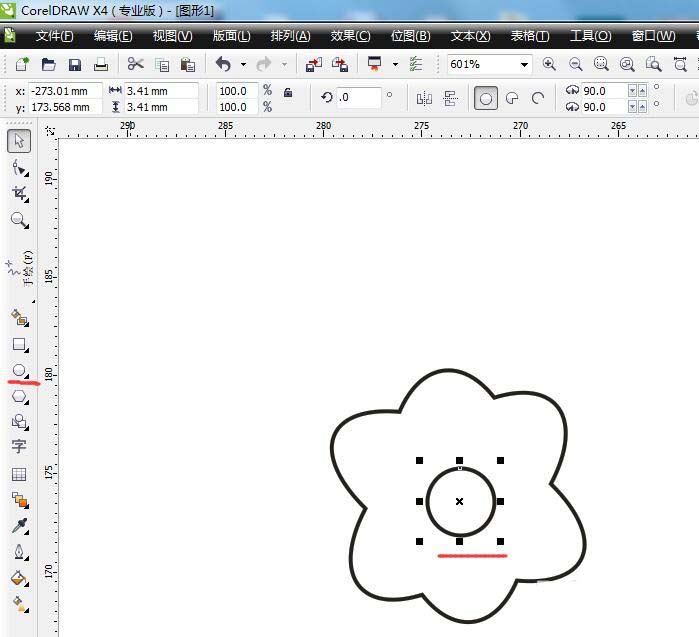The width and height of the screenshot is (699, 637).
Task: Select the Rectangle tool
Action: [x=19, y=344]
